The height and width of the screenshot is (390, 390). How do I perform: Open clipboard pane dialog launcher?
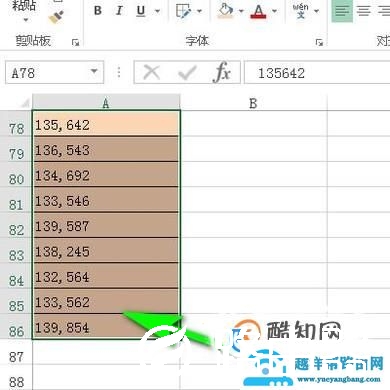tap(76, 42)
